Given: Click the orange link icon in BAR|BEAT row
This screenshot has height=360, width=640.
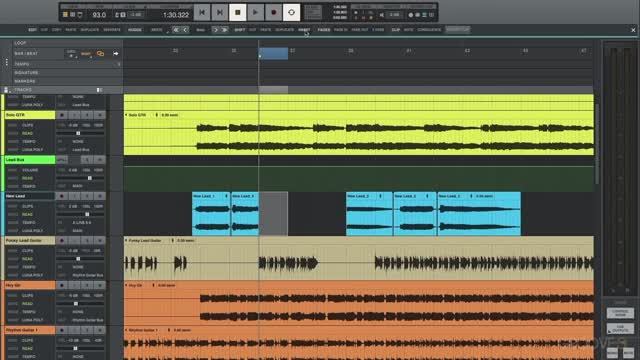Looking at the screenshot, I should tap(100, 53).
